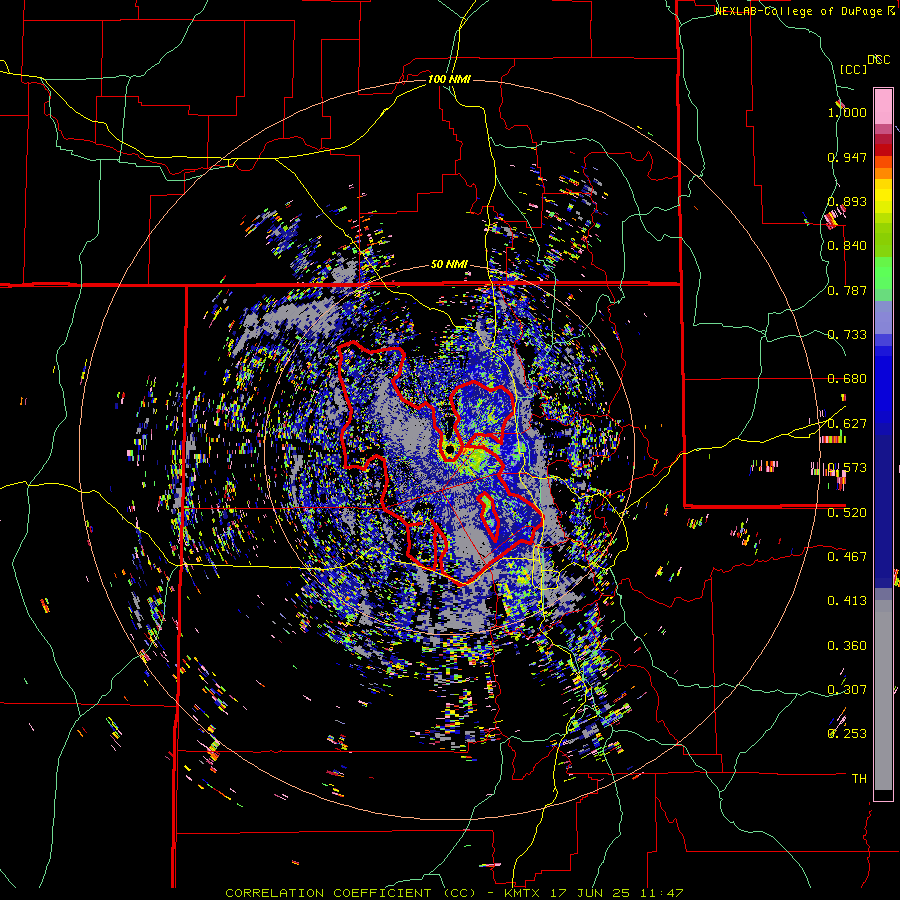This screenshot has height=900, width=900.
Task: Click the NEXLAB-College of DuPage title text
Action: 805,11
